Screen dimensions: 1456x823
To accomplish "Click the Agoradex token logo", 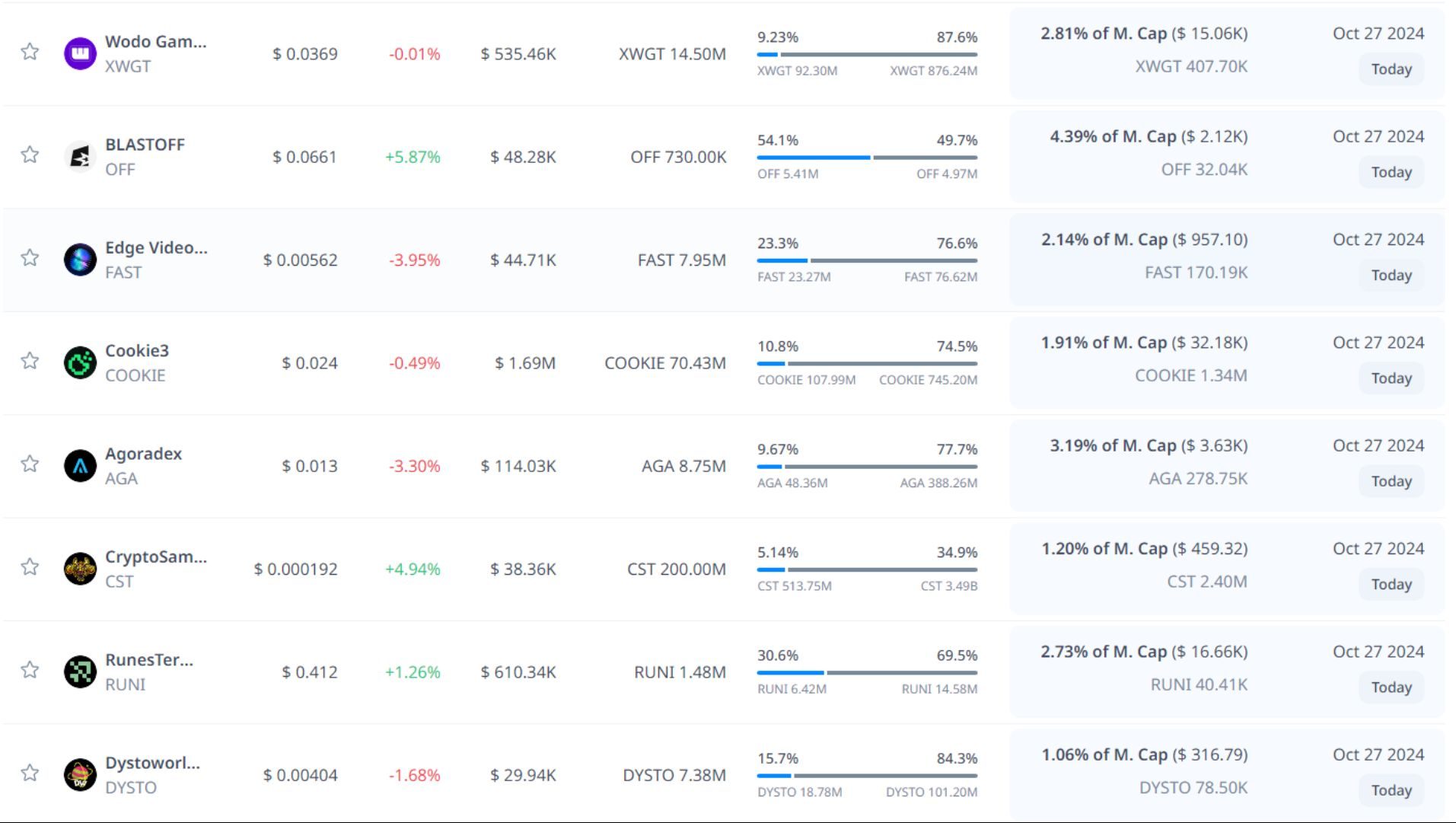I will coord(80,466).
